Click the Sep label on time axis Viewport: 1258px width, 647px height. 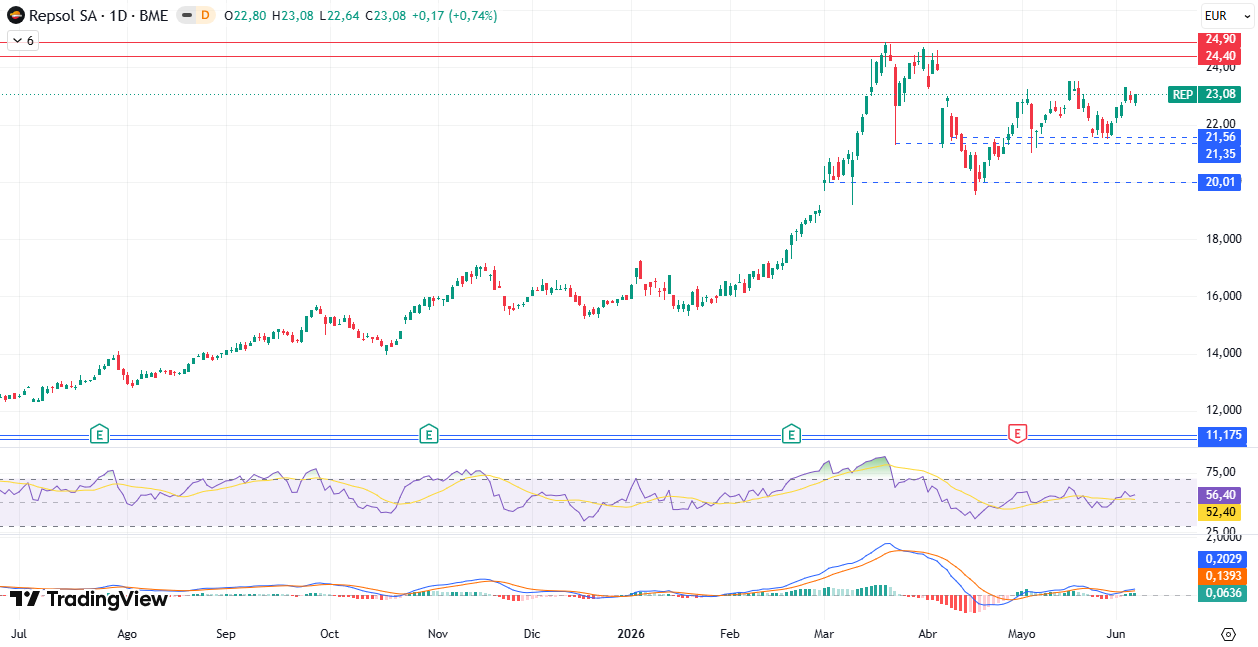tap(225, 634)
